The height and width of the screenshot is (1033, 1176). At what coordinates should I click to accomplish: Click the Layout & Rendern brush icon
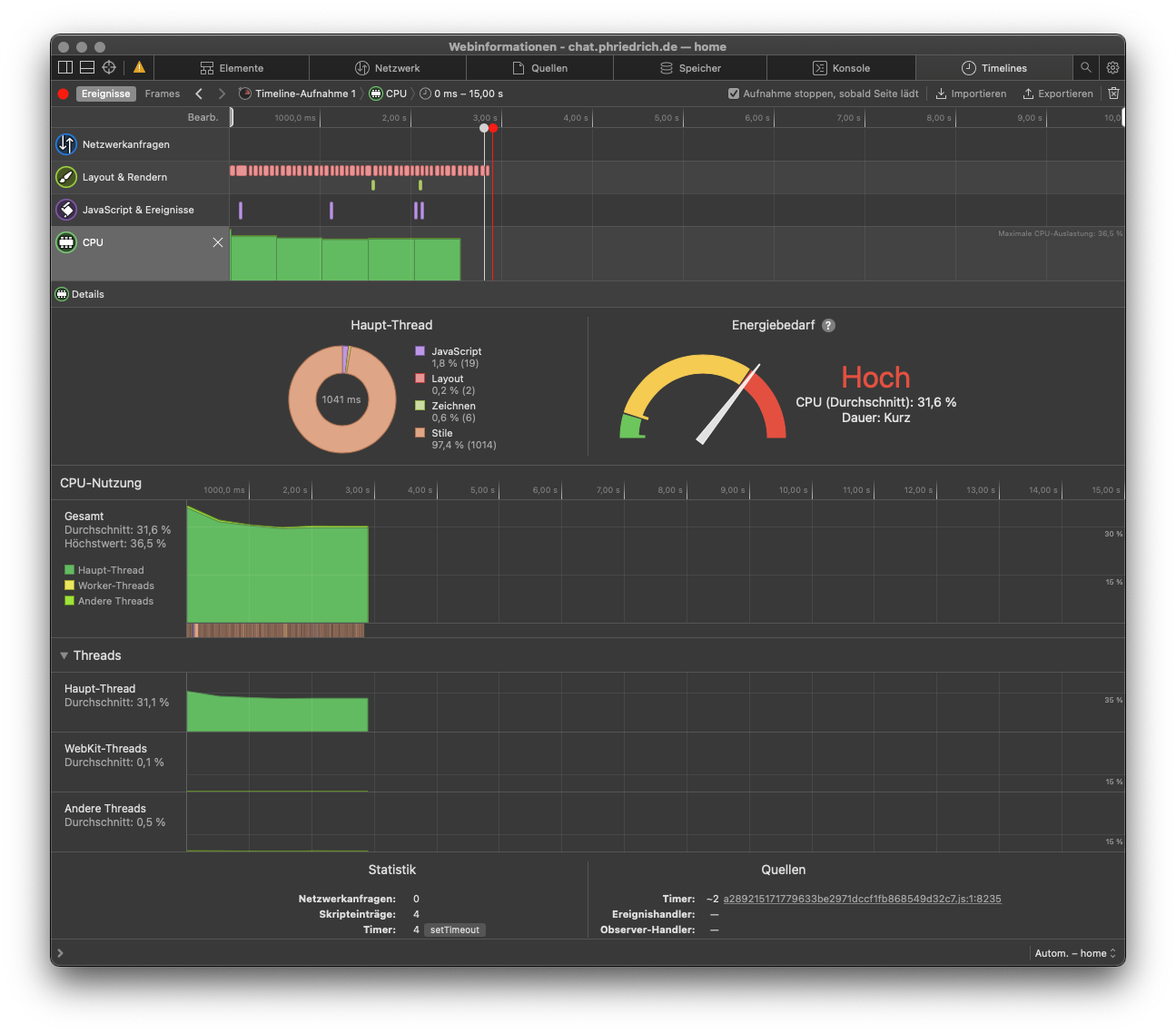(66, 177)
